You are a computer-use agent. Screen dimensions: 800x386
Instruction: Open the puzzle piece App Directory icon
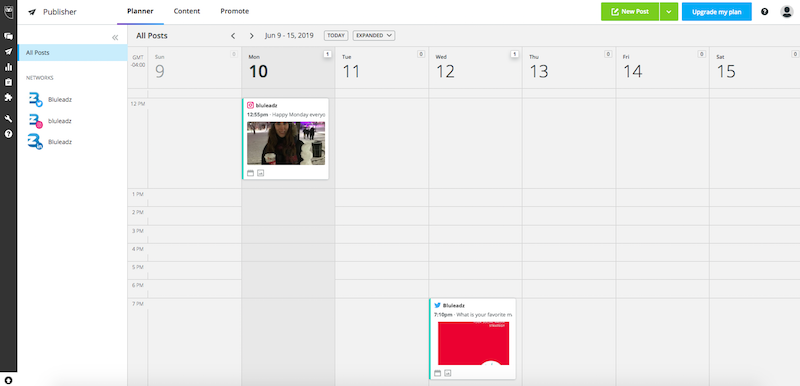coord(8,97)
